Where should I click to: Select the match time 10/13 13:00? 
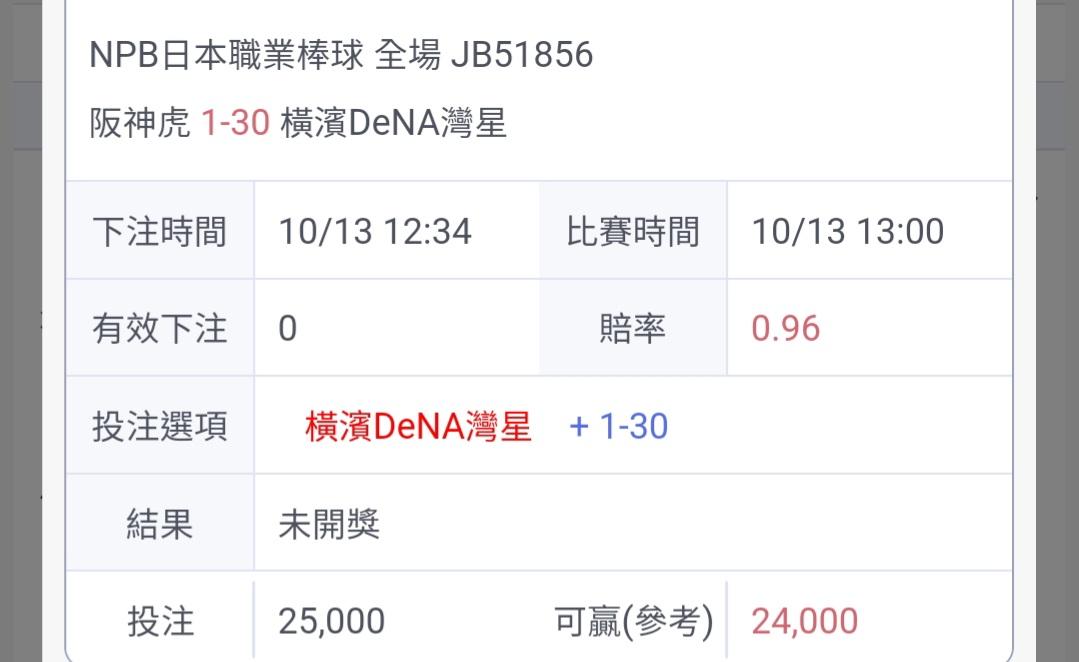pyautogui.click(x=848, y=231)
